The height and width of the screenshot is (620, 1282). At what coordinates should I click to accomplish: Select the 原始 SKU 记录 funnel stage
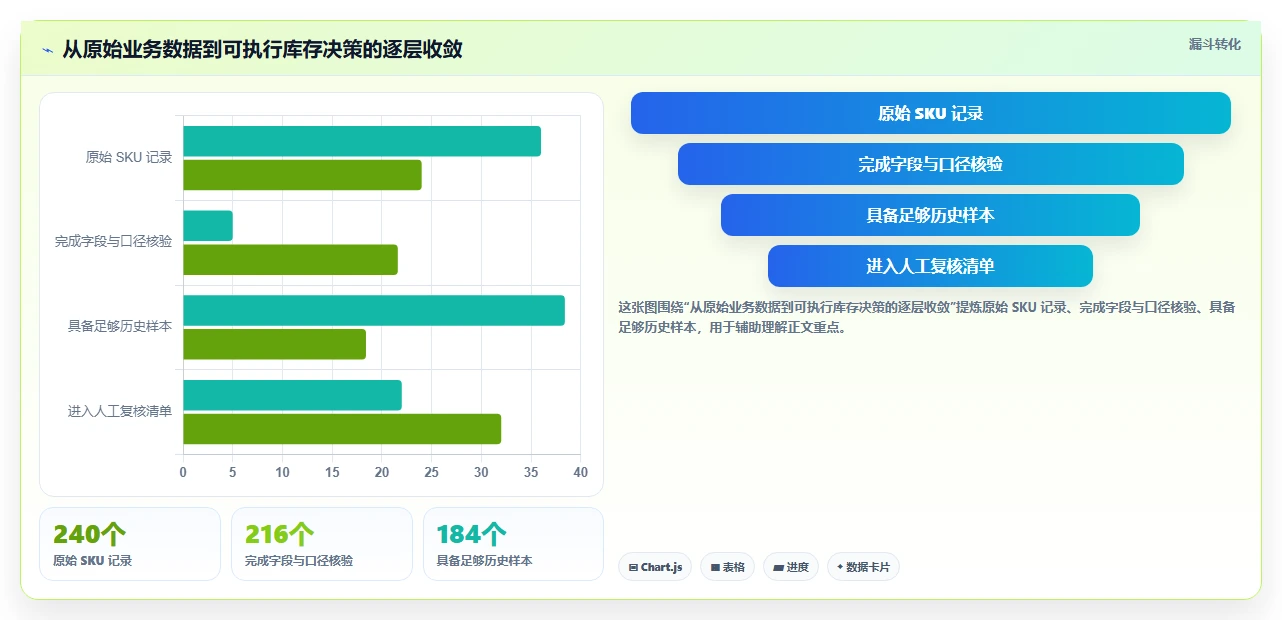point(931,113)
